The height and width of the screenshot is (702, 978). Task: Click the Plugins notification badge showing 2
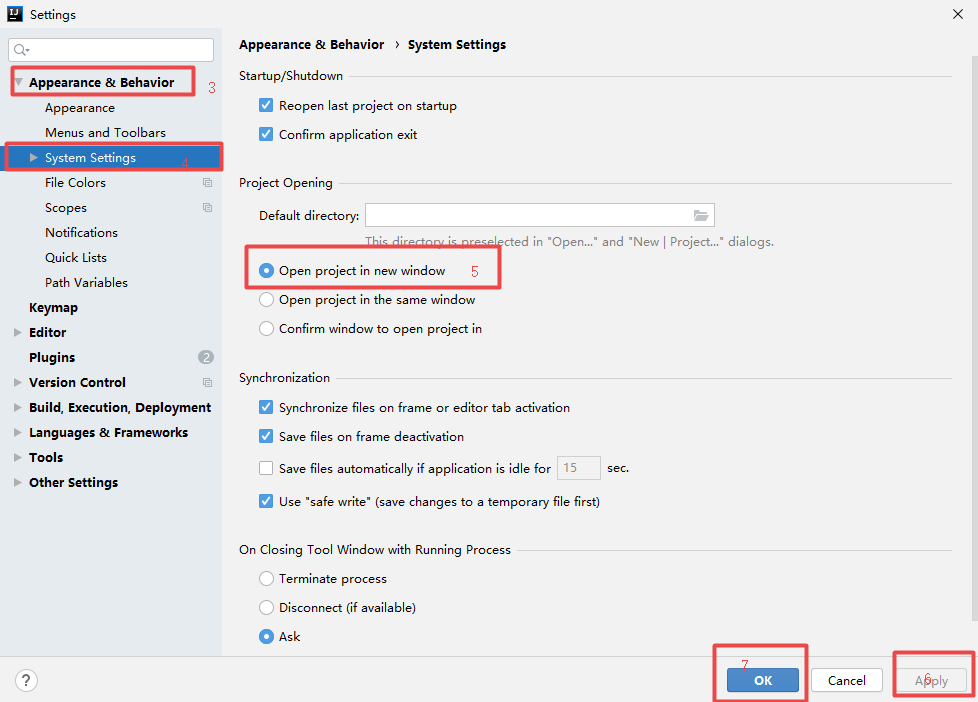click(x=205, y=356)
